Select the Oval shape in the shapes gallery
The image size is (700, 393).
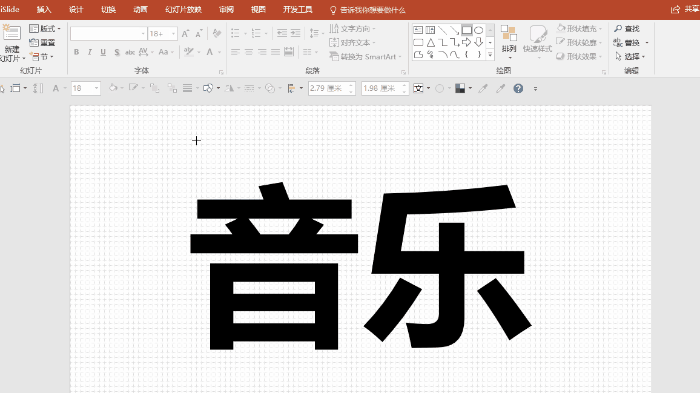[479, 30]
